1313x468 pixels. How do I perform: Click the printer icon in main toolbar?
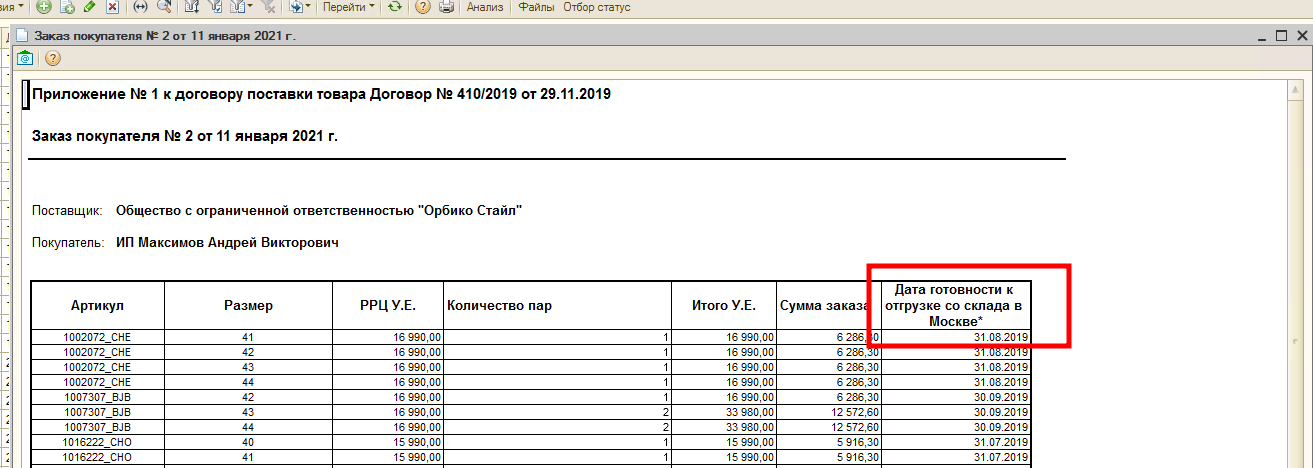tap(446, 7)
